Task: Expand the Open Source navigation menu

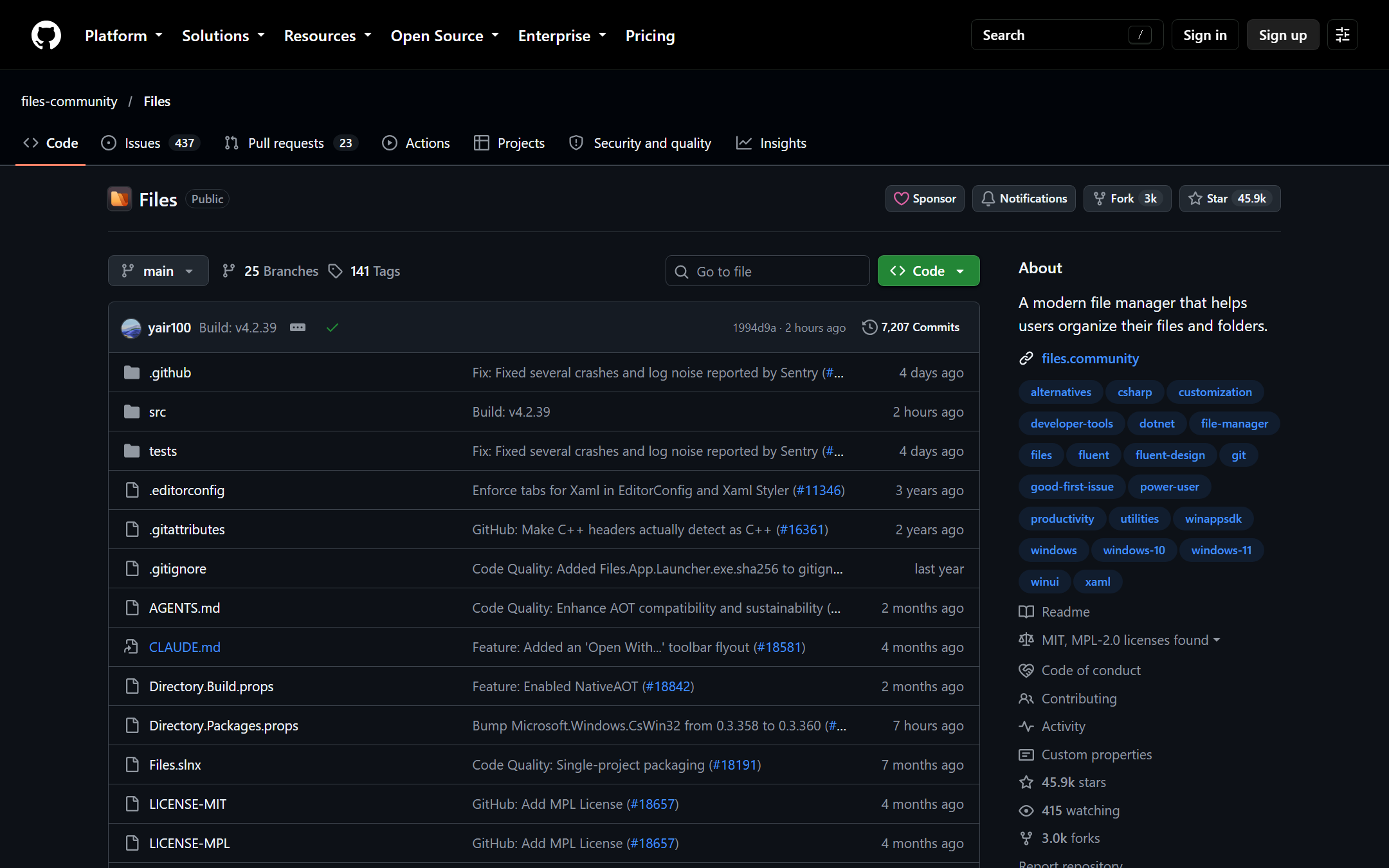Action: (x=445, y=36)
